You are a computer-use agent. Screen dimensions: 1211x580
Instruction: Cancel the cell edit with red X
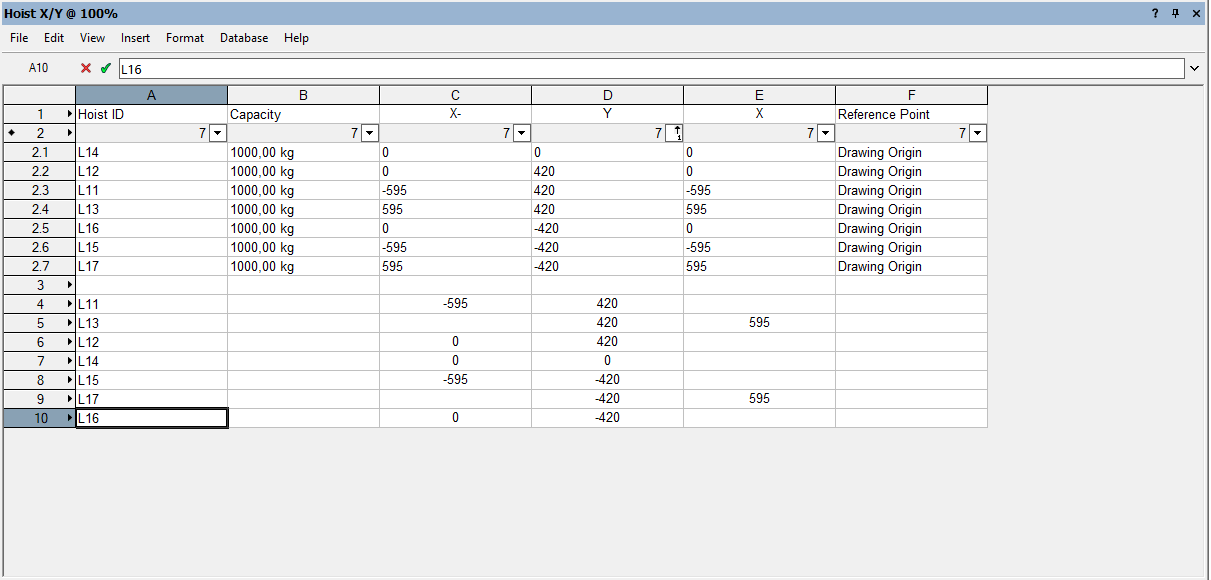86,68
